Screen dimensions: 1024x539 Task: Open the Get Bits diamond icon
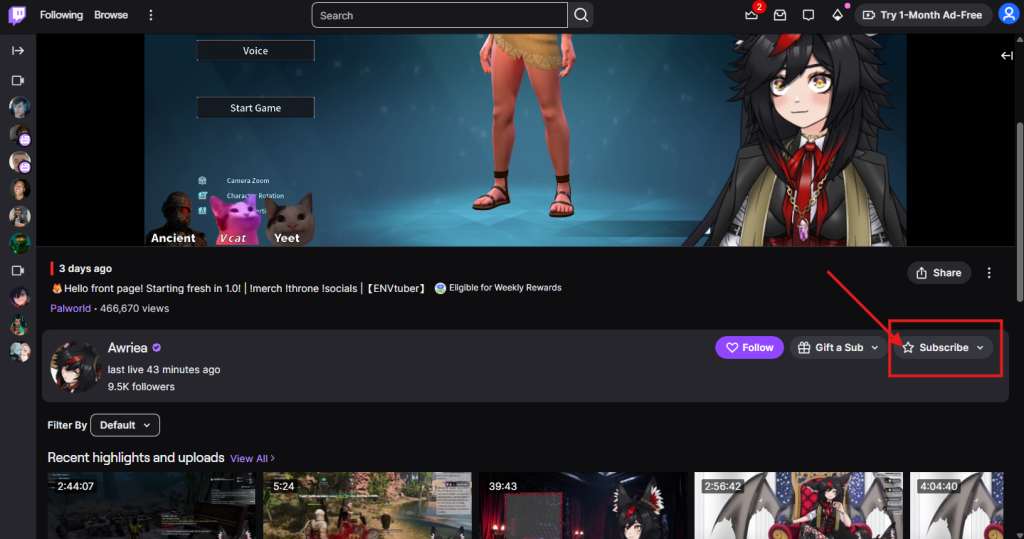tap(837, 15)
